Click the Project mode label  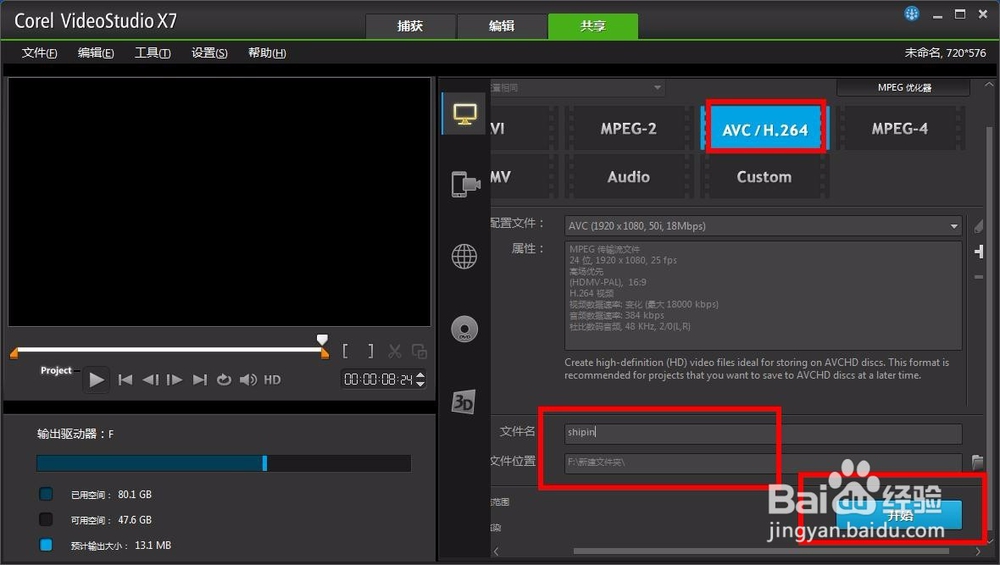click(x=56, y=371)
